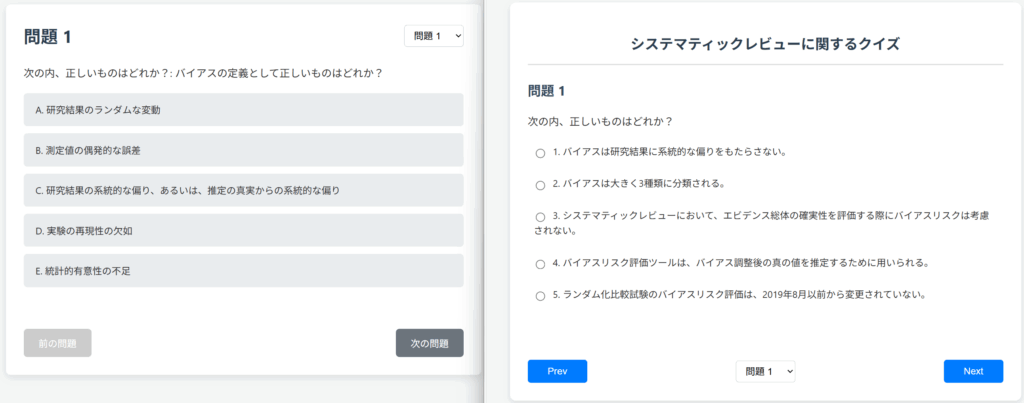Select radio option 1 about バイアス系統的な偏り
Image resolution: width=1024 pixels, height=403 pixels.
pos(540,153)
